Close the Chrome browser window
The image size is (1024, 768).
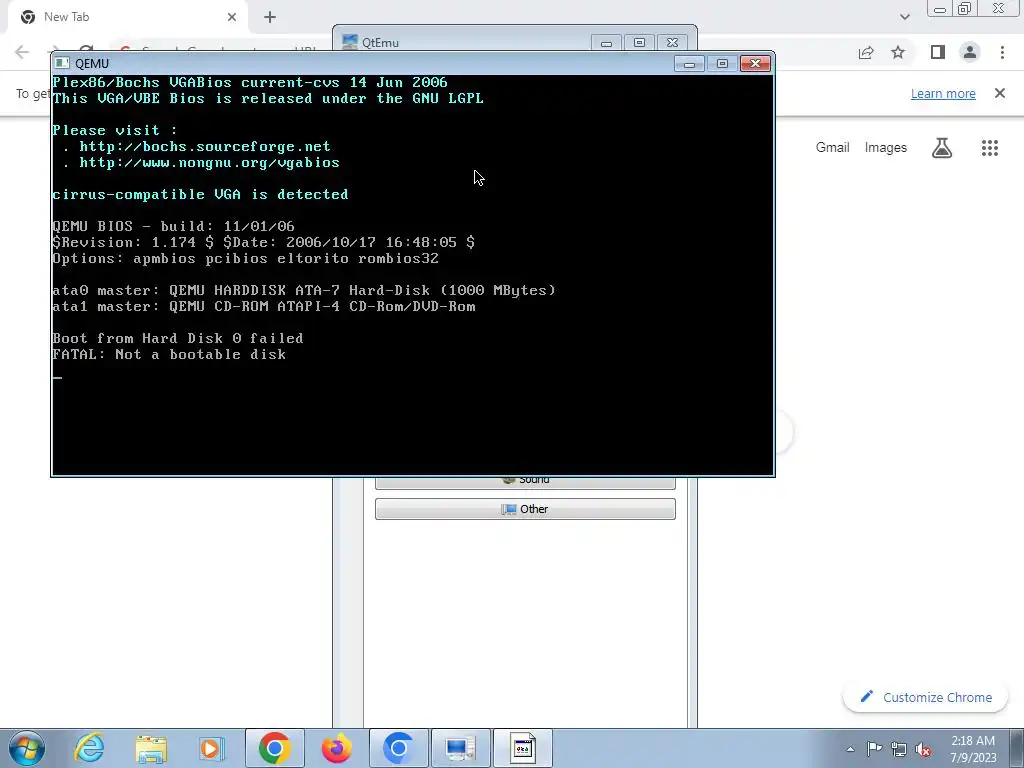(x=998, y=8)
